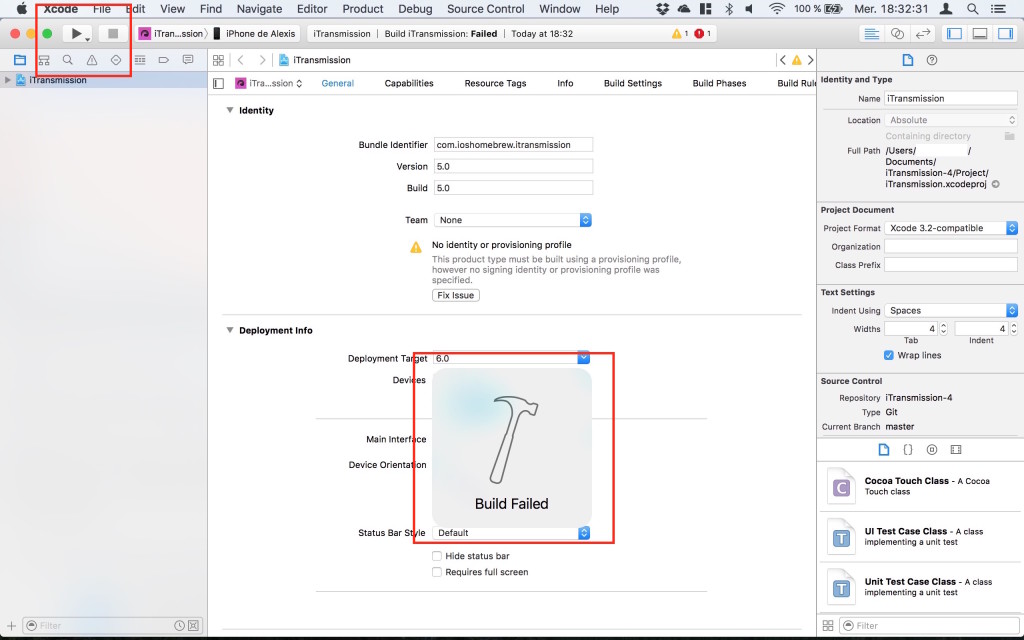The image size is (1024, 640).
Task: Show the Media library
Action: pos(956,450)
